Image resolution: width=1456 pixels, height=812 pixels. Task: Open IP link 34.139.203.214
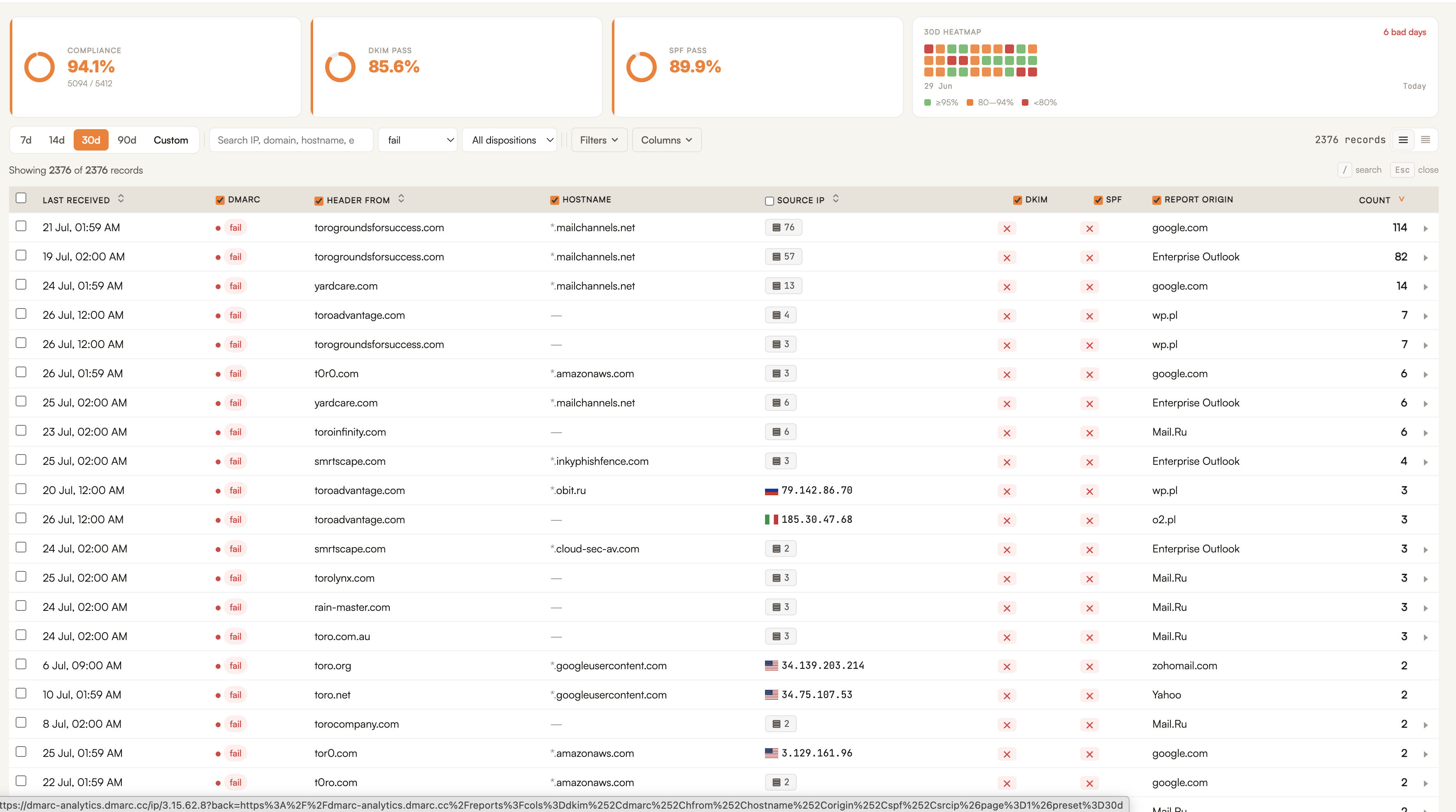[823, 666]
